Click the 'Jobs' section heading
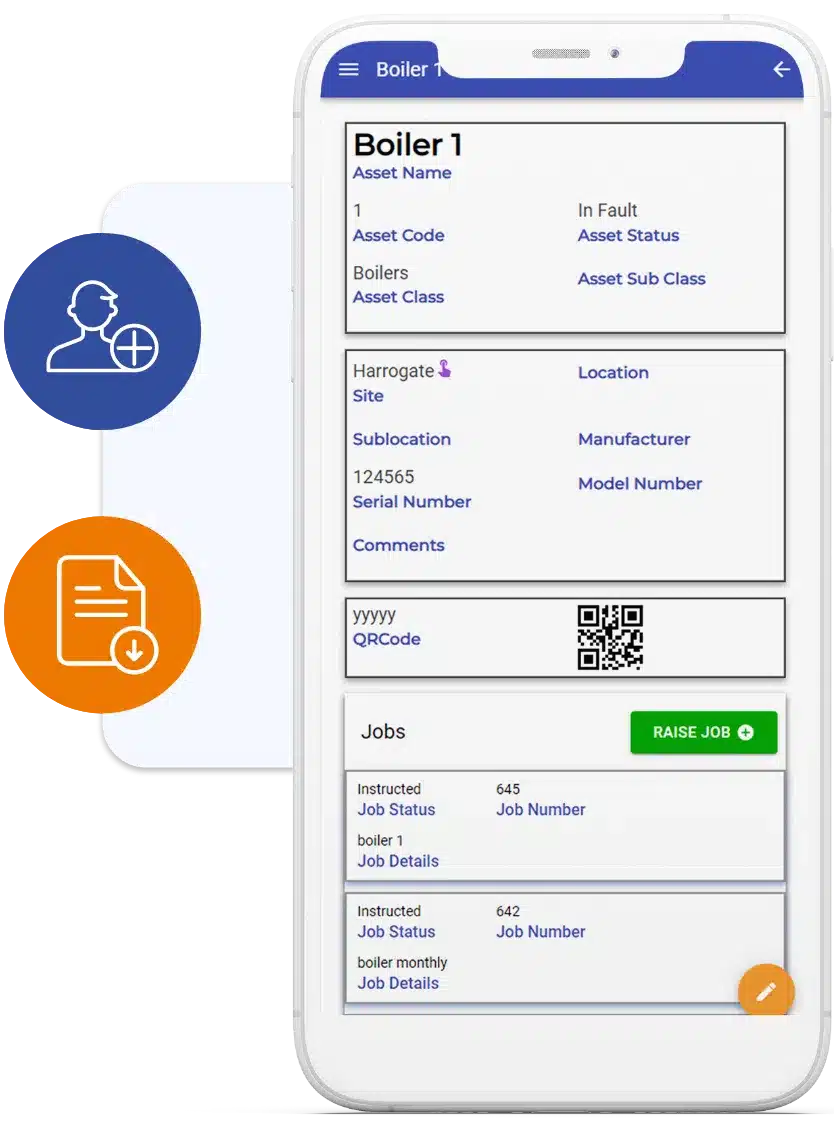 [x=383, y=731]
